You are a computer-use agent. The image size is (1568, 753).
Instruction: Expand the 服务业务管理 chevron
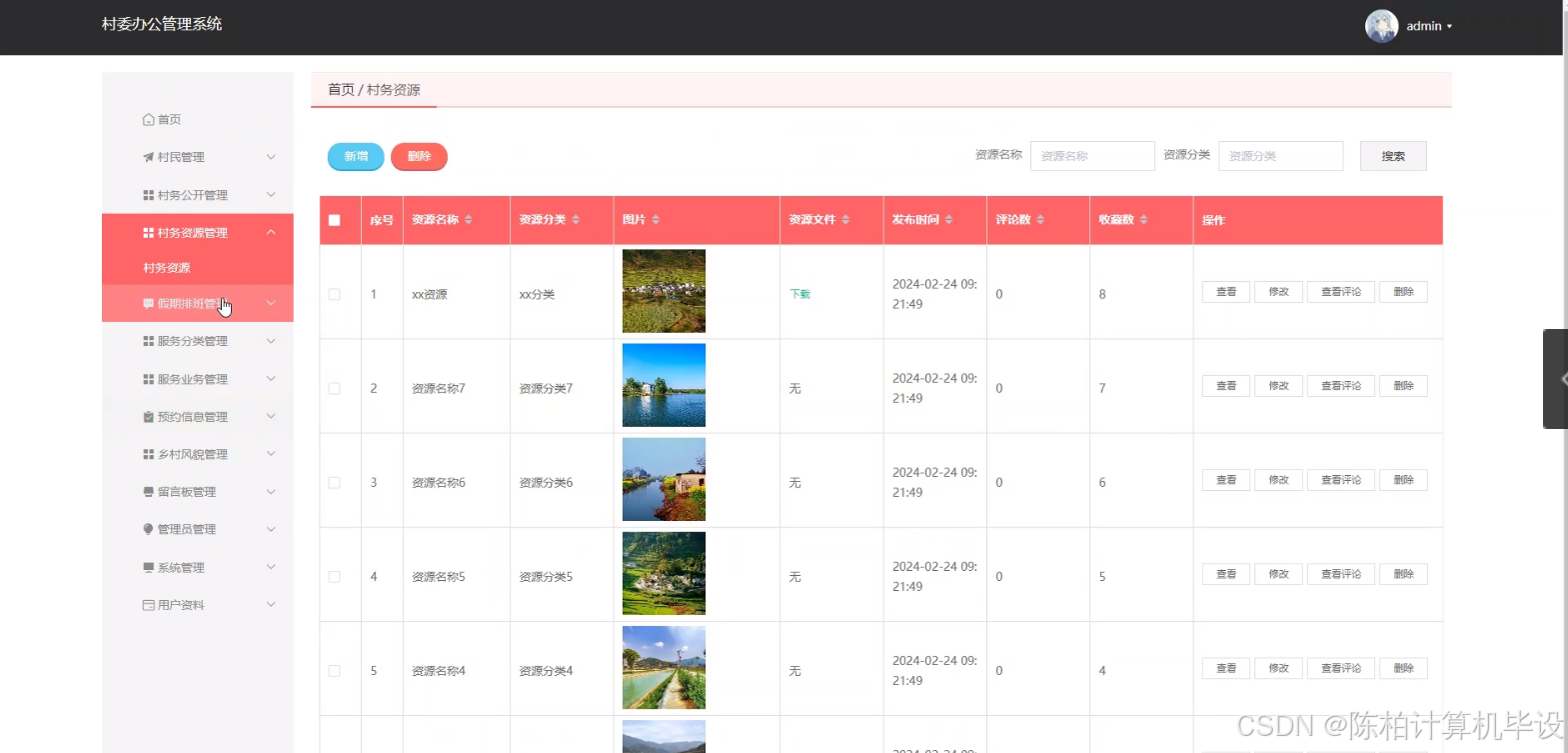click(x=271, y=379)
